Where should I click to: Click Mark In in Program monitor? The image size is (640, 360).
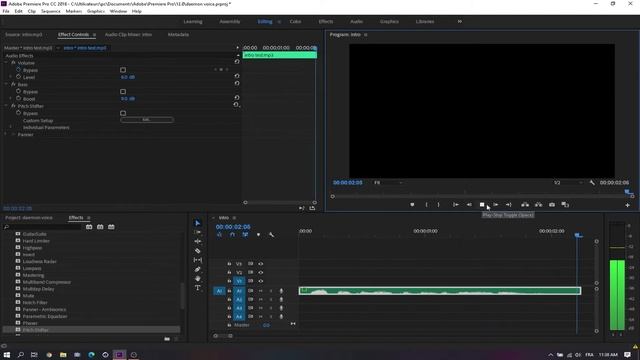click(427, 204)
